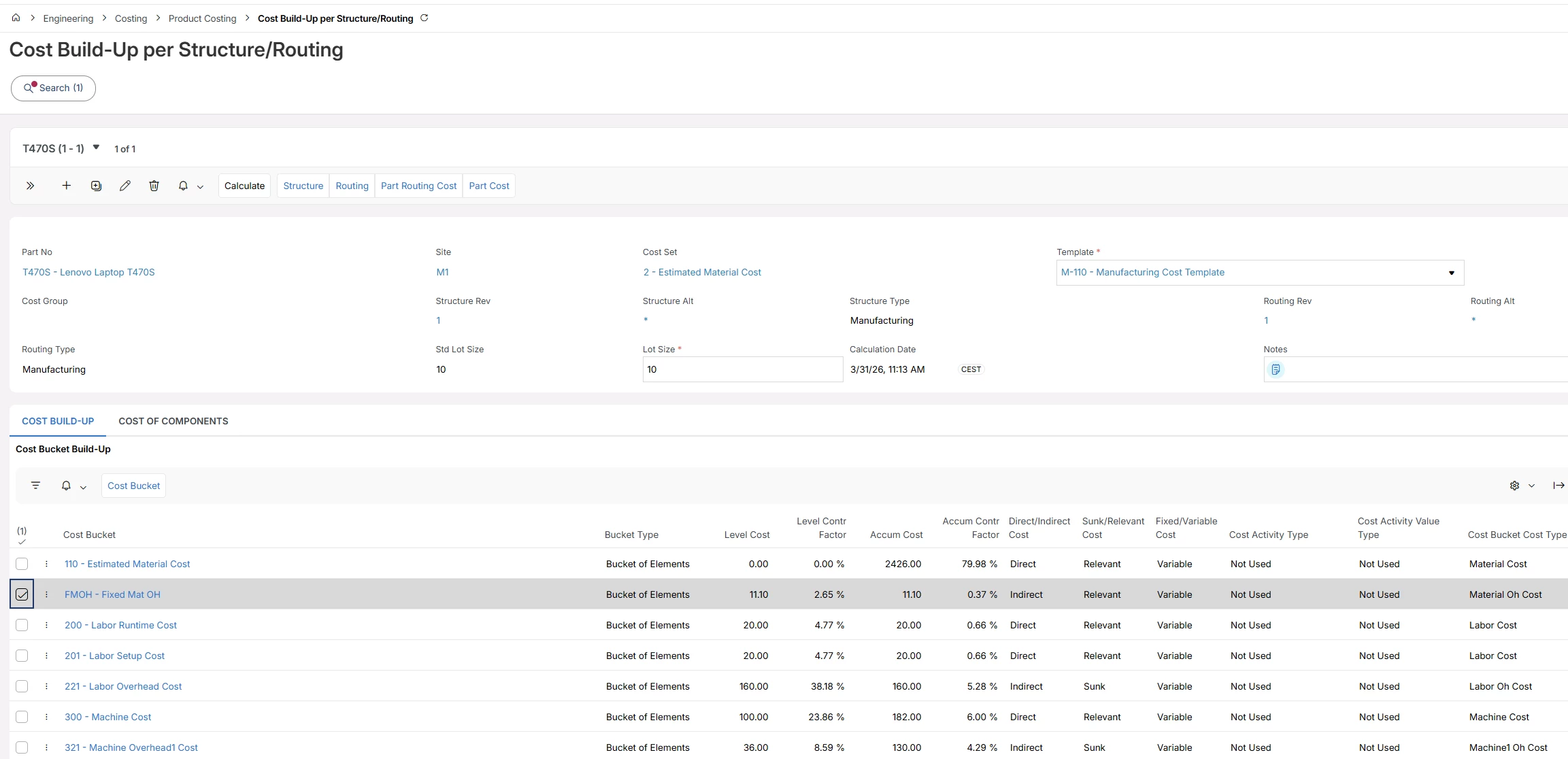This screenshot has height=759, width=1568.
Task: Expand the double-chevron toolbar icon
Action: (x=31, y=186)
